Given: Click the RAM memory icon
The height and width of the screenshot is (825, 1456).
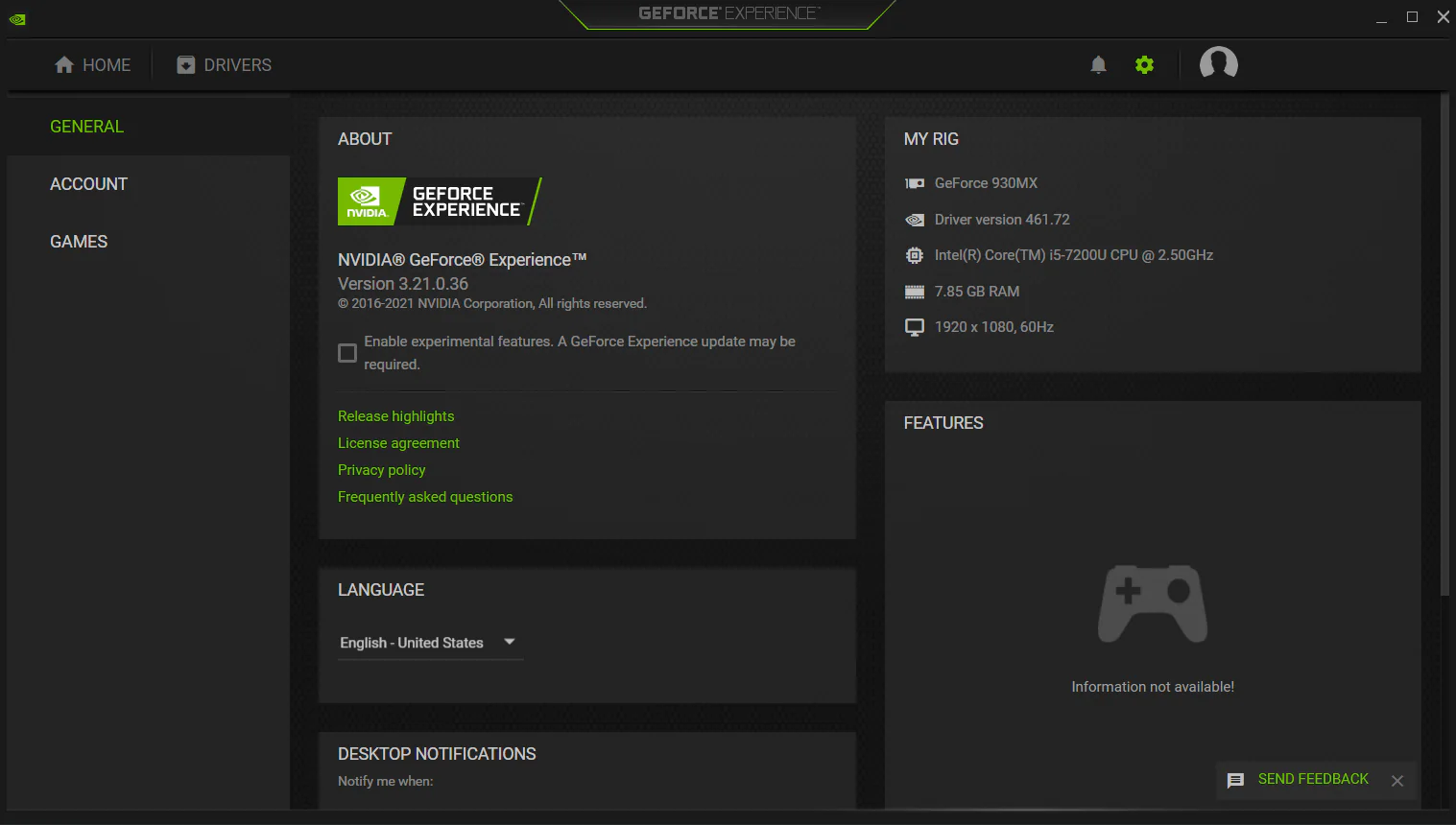Looking at the screenshot, I should click(915, 292).
